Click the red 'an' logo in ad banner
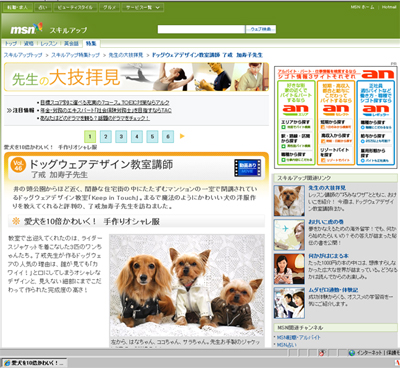The height and width of the screenshot is (368, 400). click(377, 74)
